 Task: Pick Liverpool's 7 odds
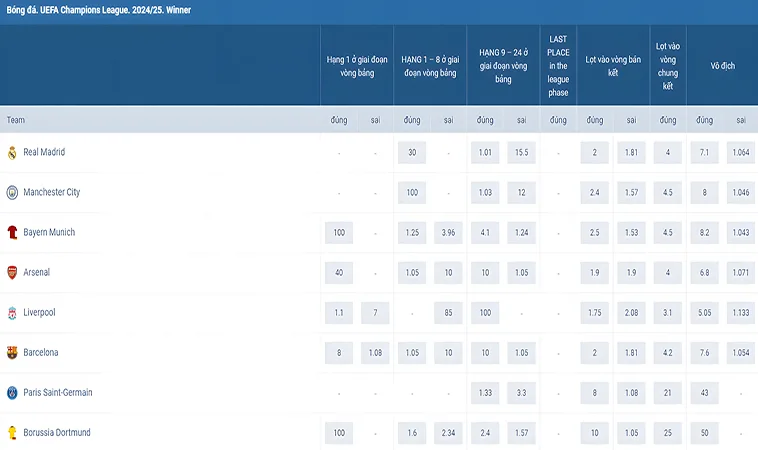375,313
